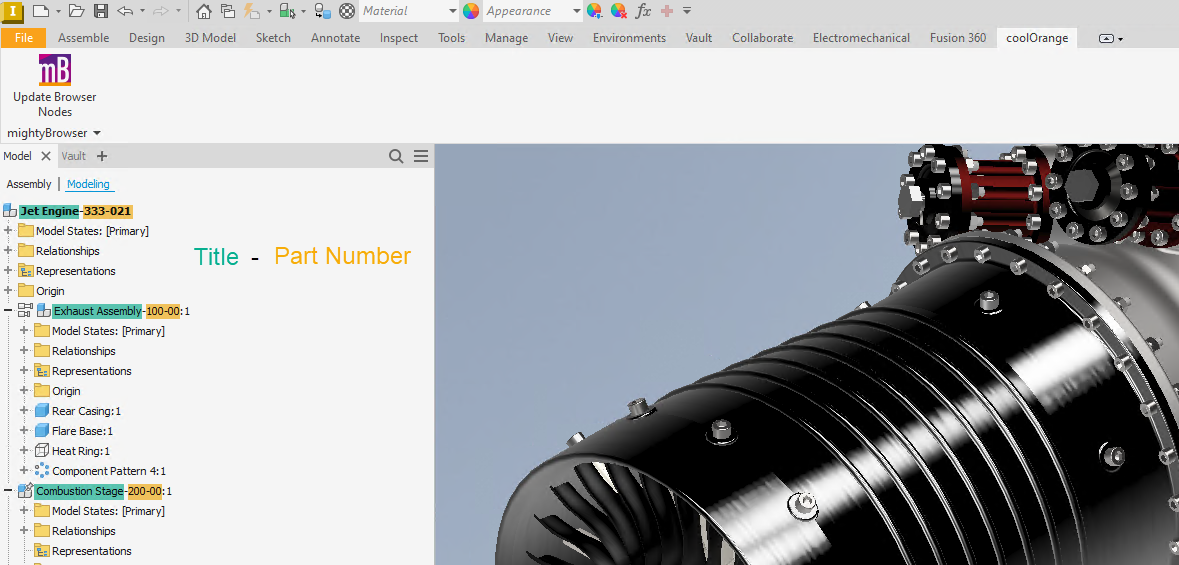Viewport: 1179px width, 565px height.
Task: Select the coolOrange ribbon tab
Action: click(1037, 38)
